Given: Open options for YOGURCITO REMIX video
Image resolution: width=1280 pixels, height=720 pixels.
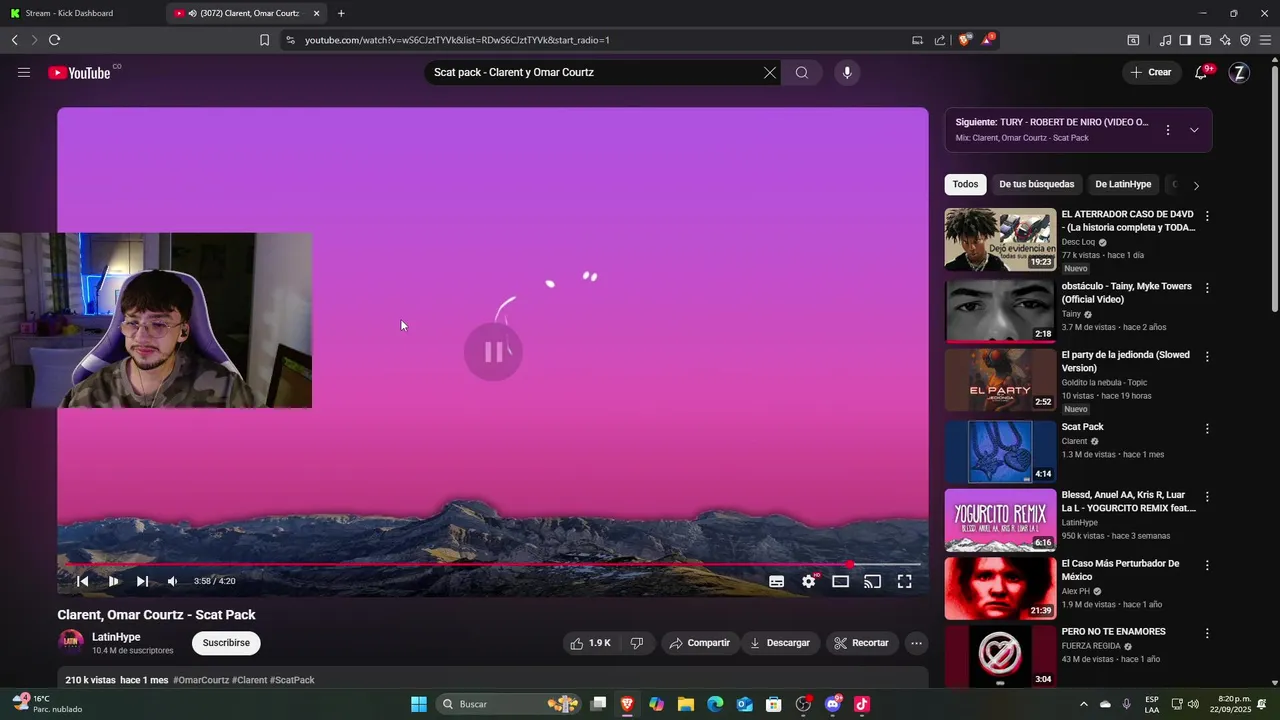Looking at the screenshot, I should coord(1207,497).
